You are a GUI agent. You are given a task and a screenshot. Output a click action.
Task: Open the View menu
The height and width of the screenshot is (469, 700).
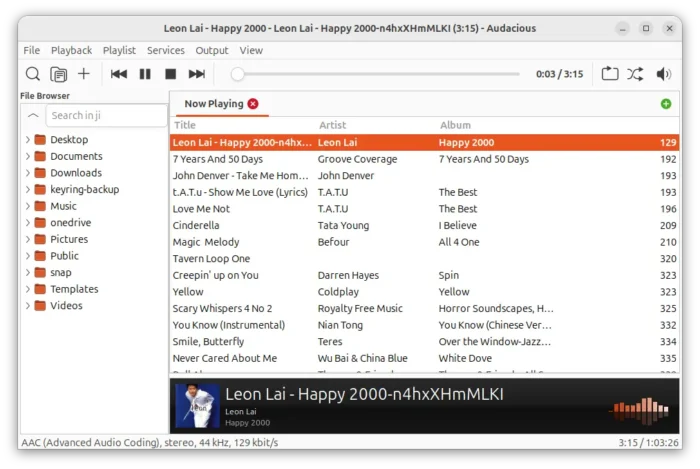(x=251, y=50)
